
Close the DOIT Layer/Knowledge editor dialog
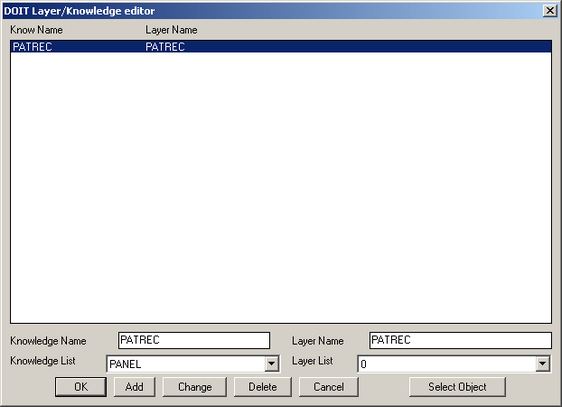[550, 11]
